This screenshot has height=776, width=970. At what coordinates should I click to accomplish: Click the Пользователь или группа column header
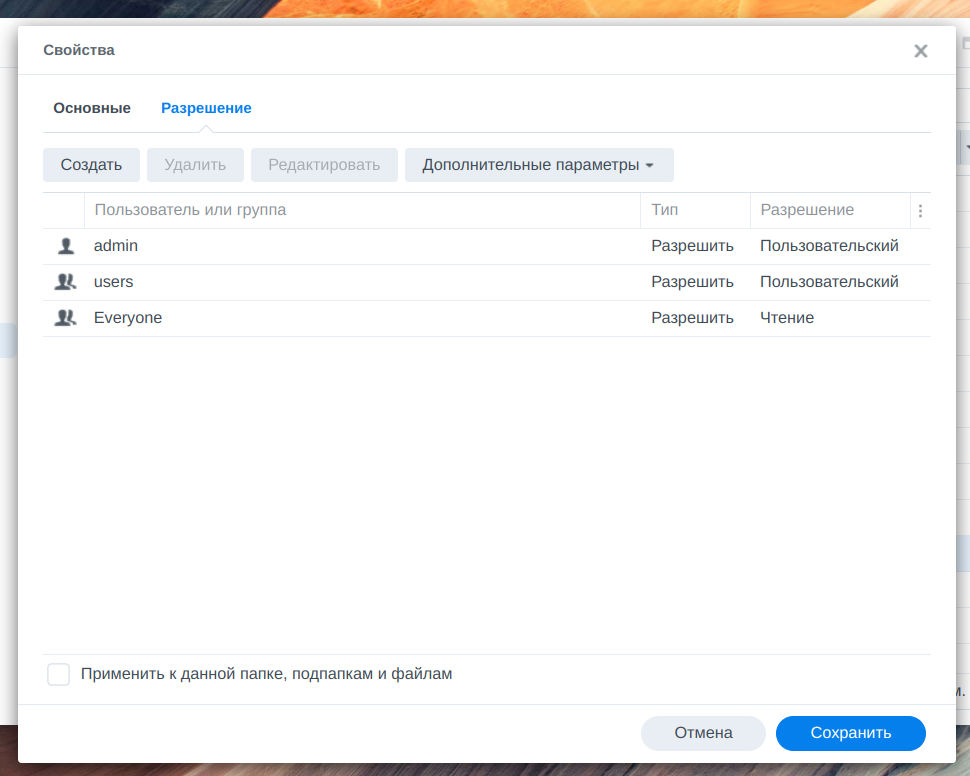[189, 210]
